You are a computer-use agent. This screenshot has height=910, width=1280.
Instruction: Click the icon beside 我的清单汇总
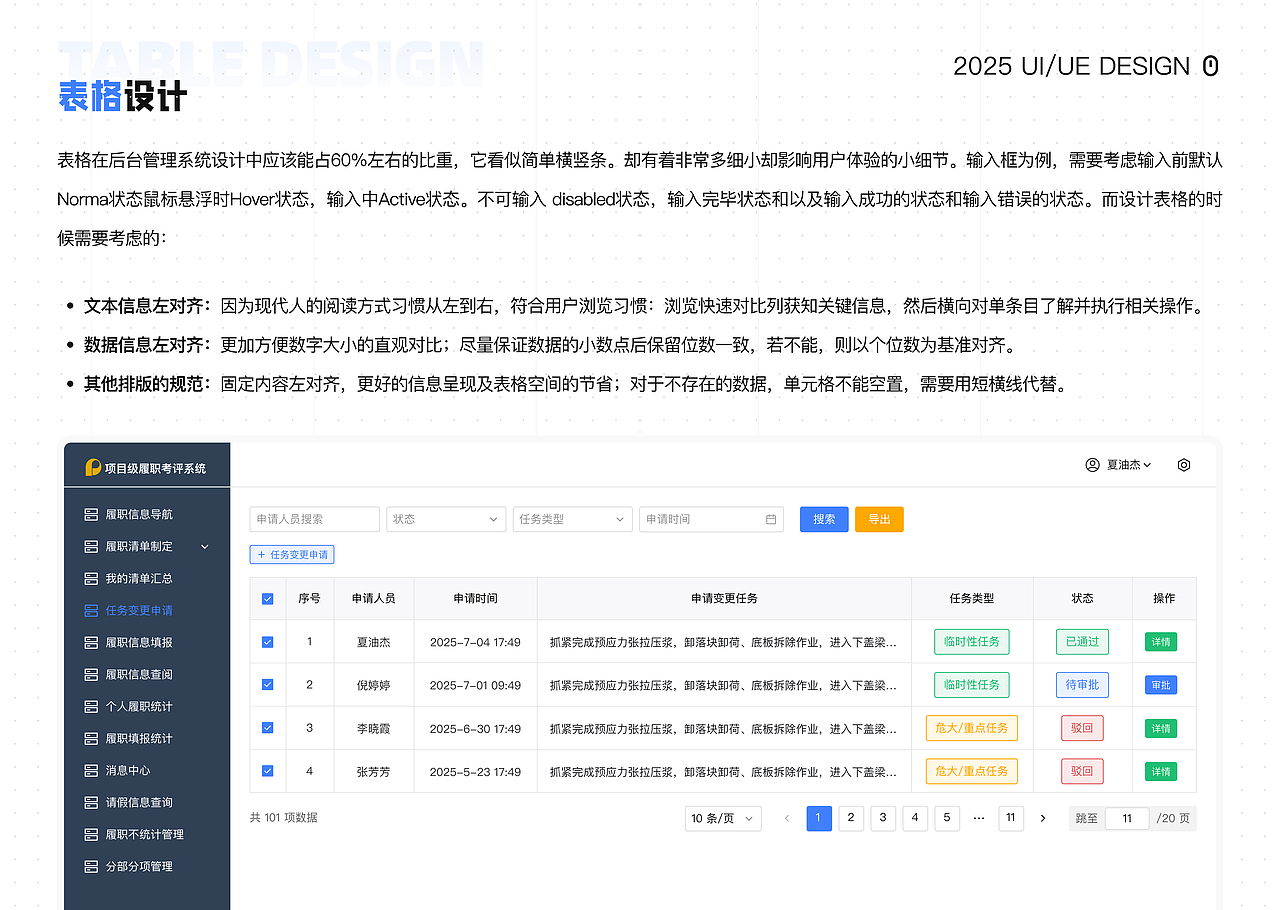(92, 578)
